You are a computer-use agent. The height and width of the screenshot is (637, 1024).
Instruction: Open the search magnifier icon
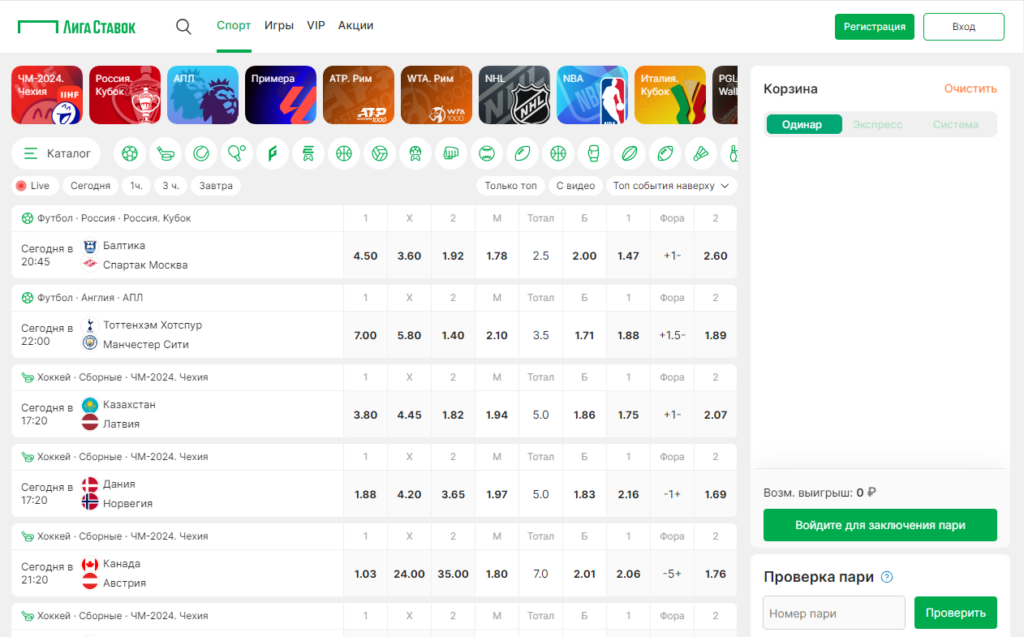184,26
